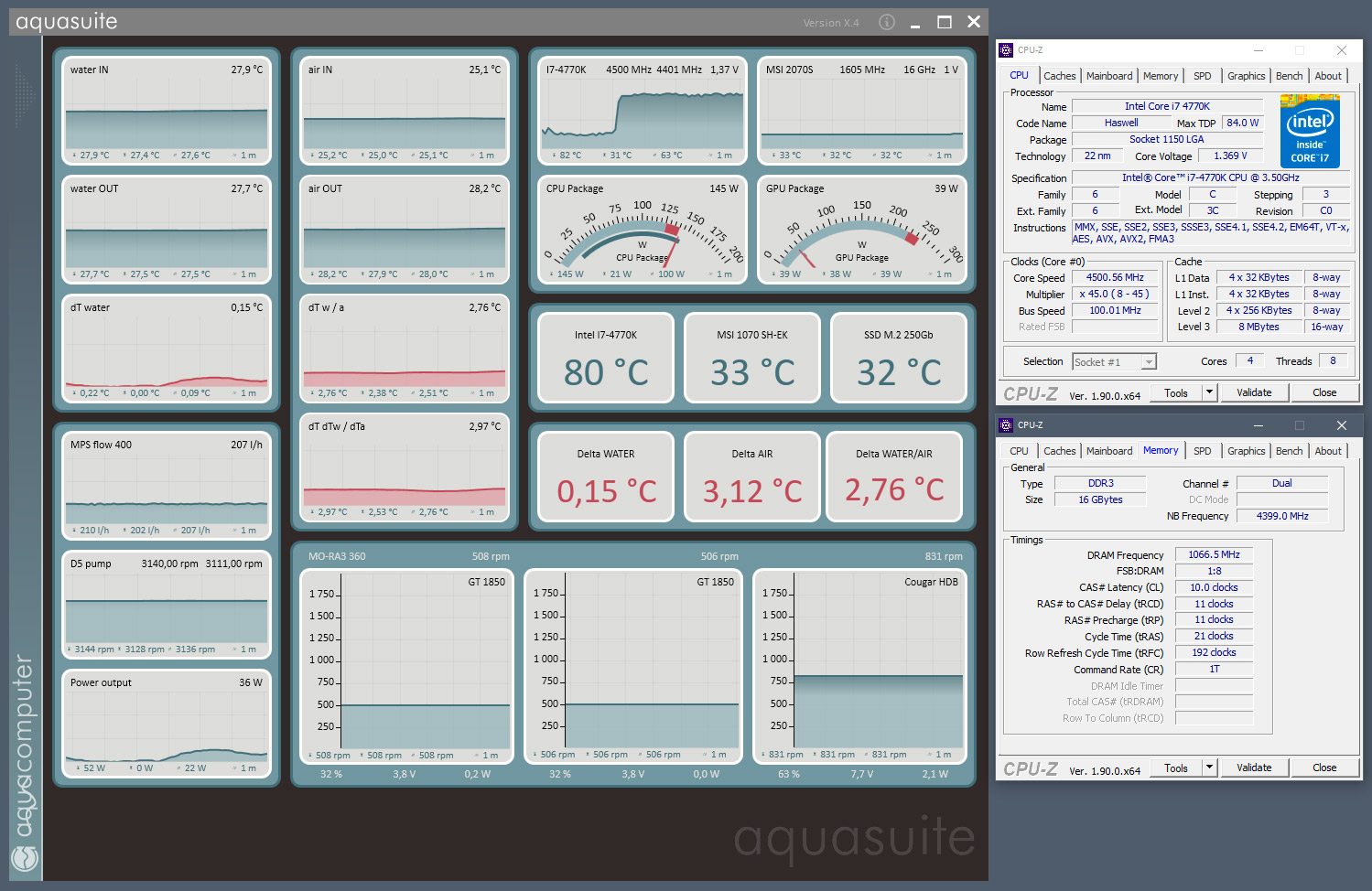Viewport: 1372px width, 891px height.
Task: Maximize the aquasuite window
Action: 945,22
